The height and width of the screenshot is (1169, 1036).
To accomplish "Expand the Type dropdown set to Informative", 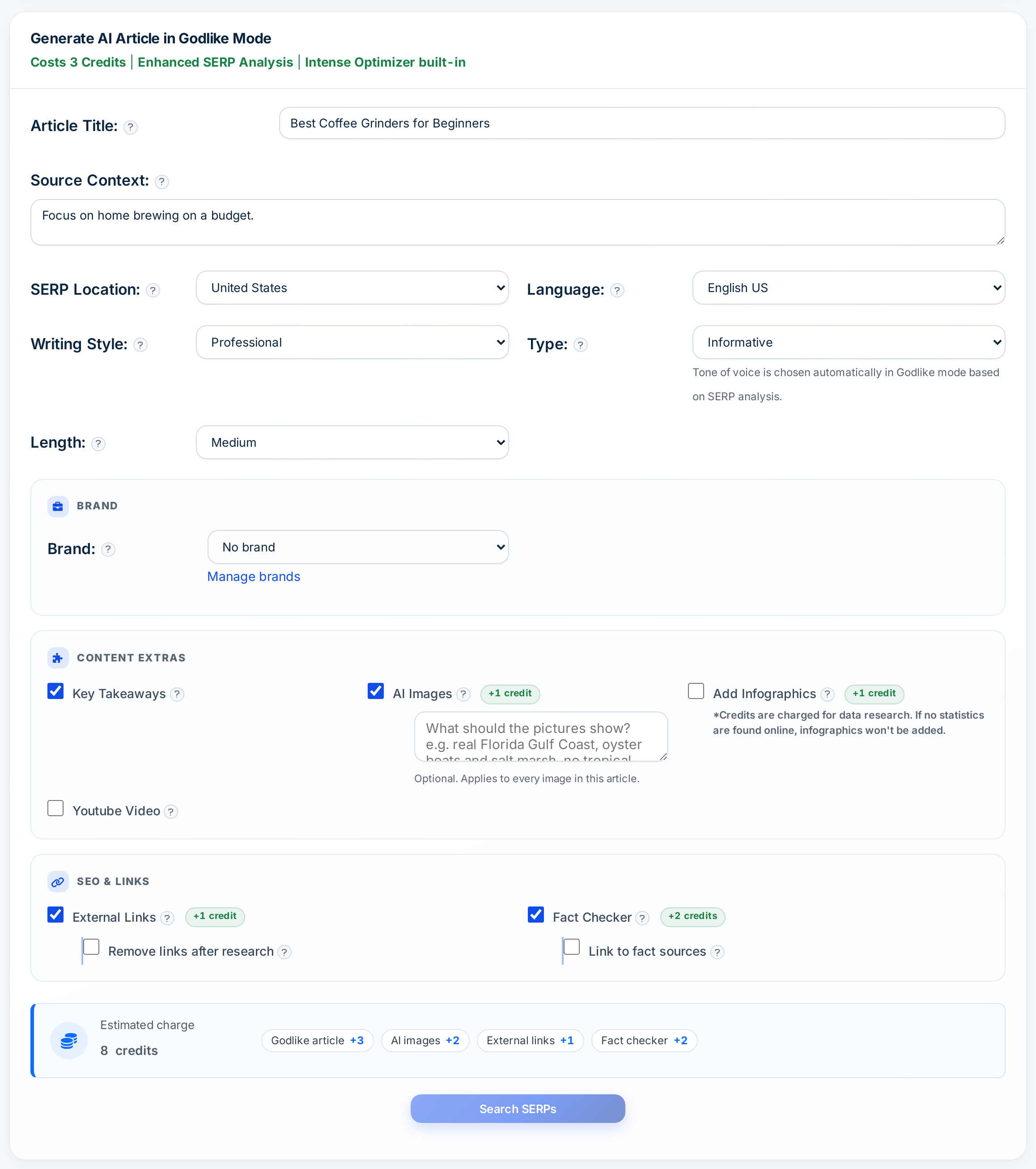I will pyautogui.click(x=849, y=343).
